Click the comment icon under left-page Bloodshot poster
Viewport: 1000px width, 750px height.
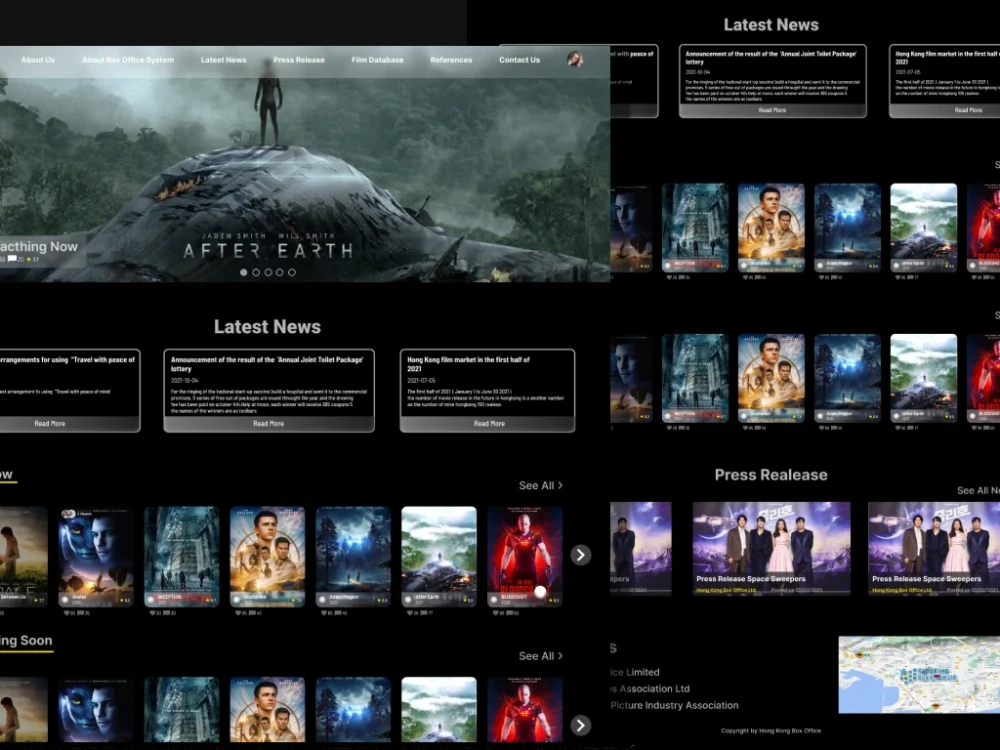(509, 614)
